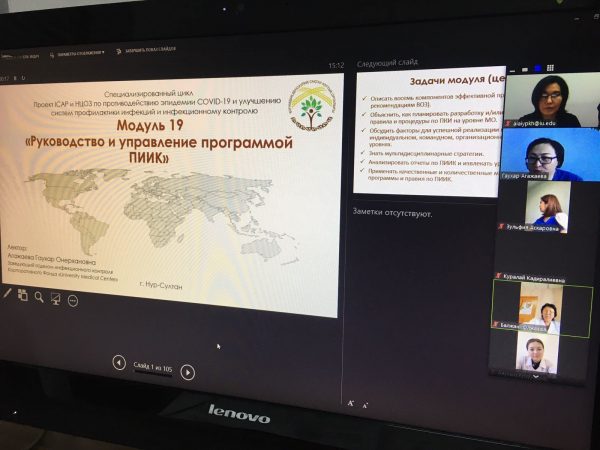Increase the notes text size

[351, 402]
